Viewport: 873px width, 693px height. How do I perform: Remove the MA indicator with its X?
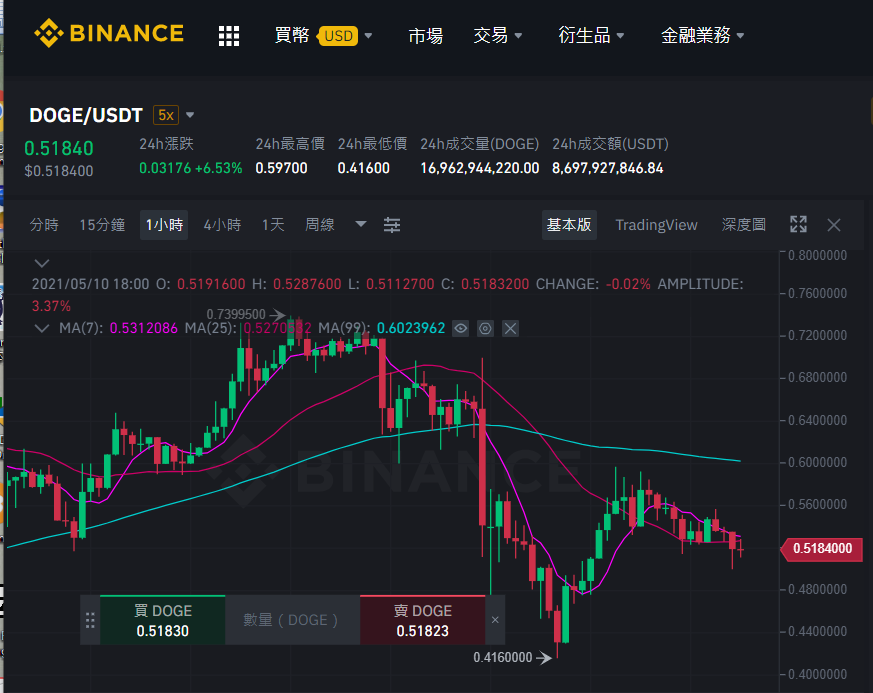[x=510, y=328]
